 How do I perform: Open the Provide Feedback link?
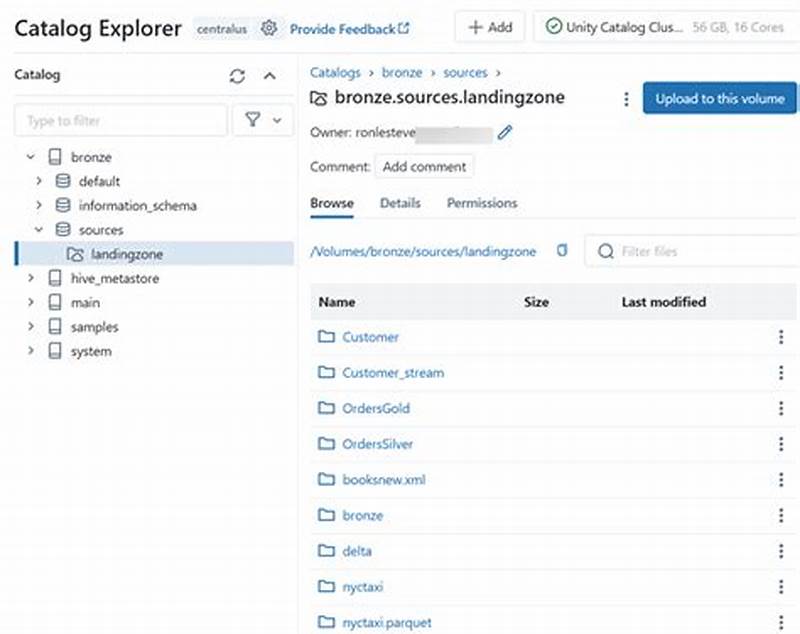(345, 28)
